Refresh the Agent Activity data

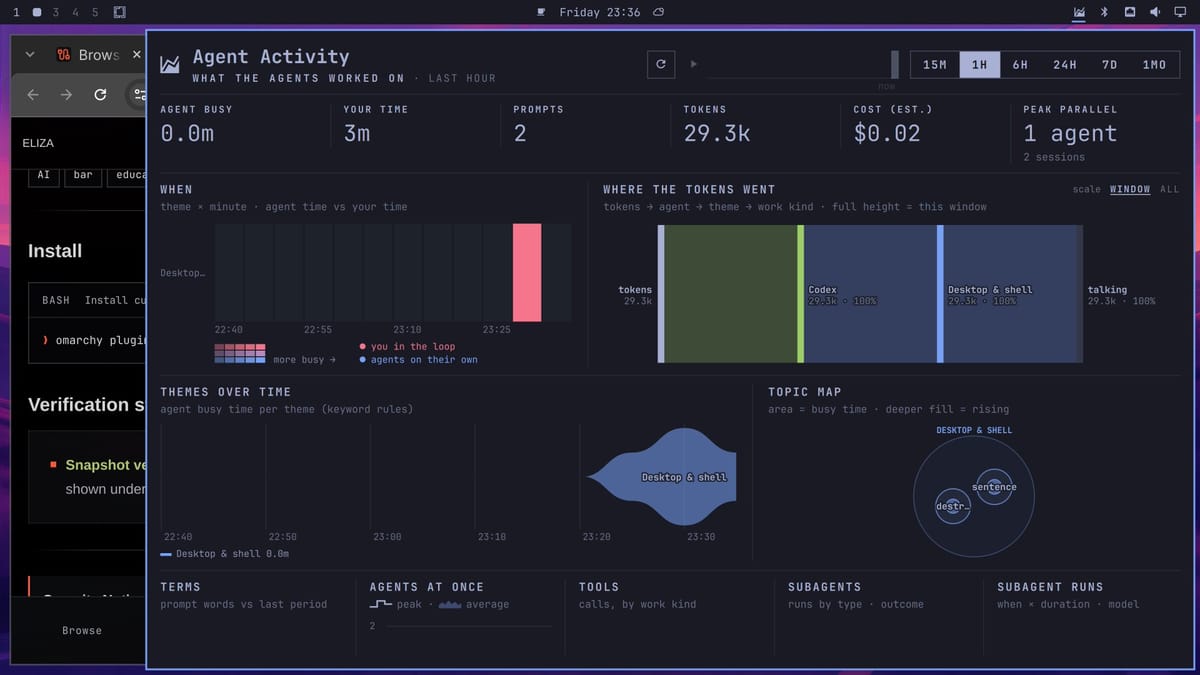tap(660, 64)
